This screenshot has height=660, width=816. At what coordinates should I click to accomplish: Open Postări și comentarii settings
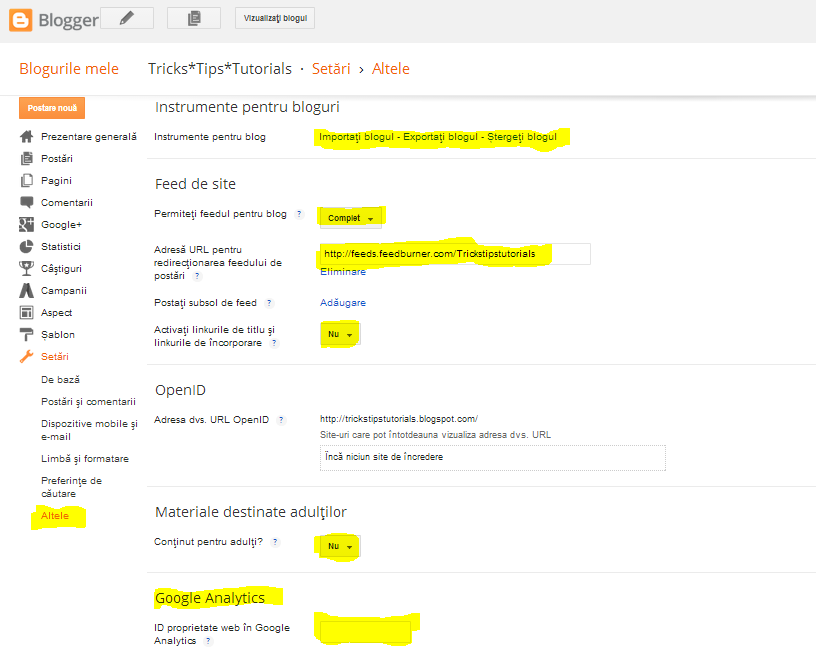pyautogui.click(x=88, y=401)
